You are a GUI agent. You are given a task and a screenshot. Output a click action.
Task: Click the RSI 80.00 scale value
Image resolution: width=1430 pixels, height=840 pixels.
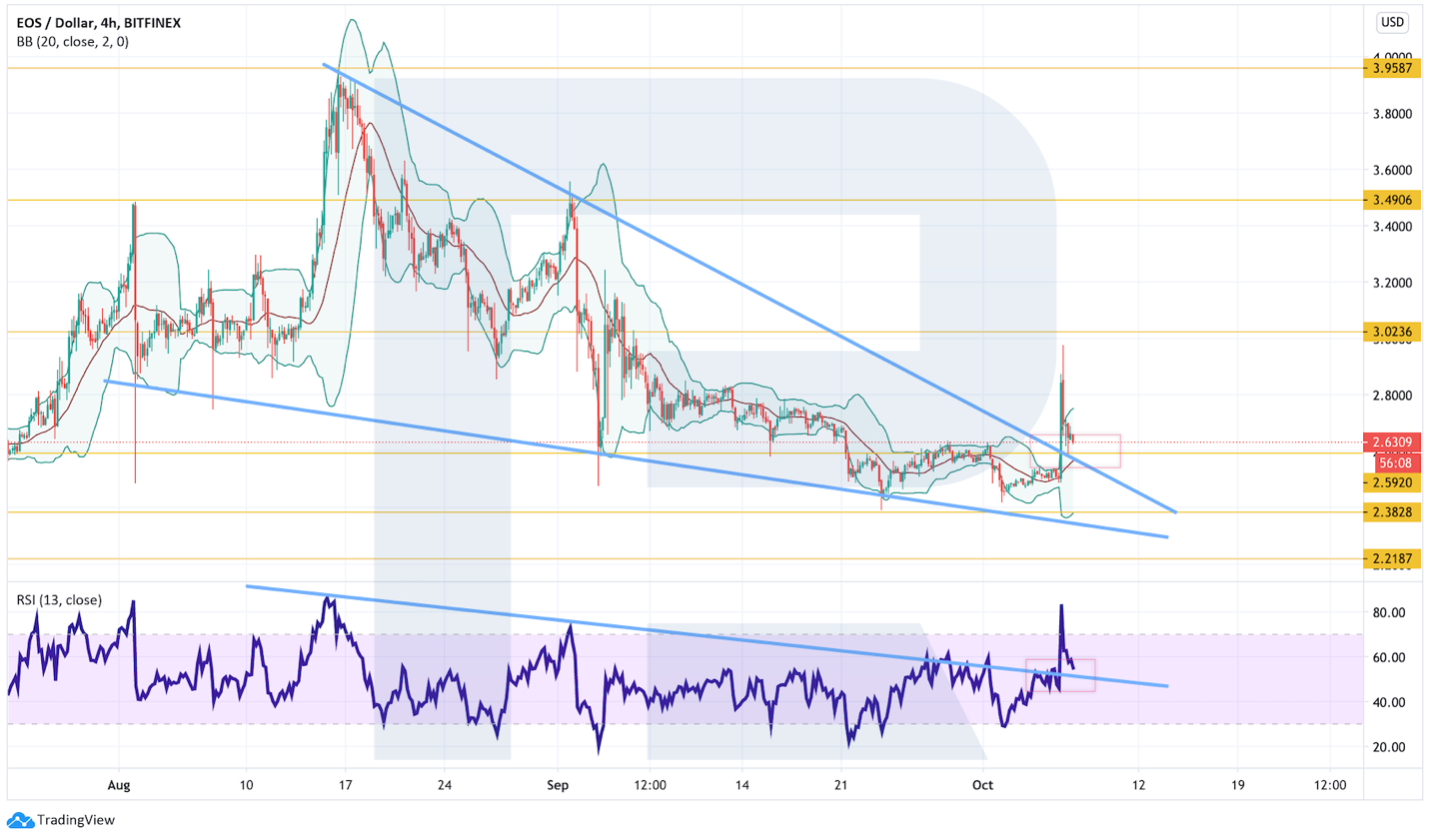(x=1389, y=613)
